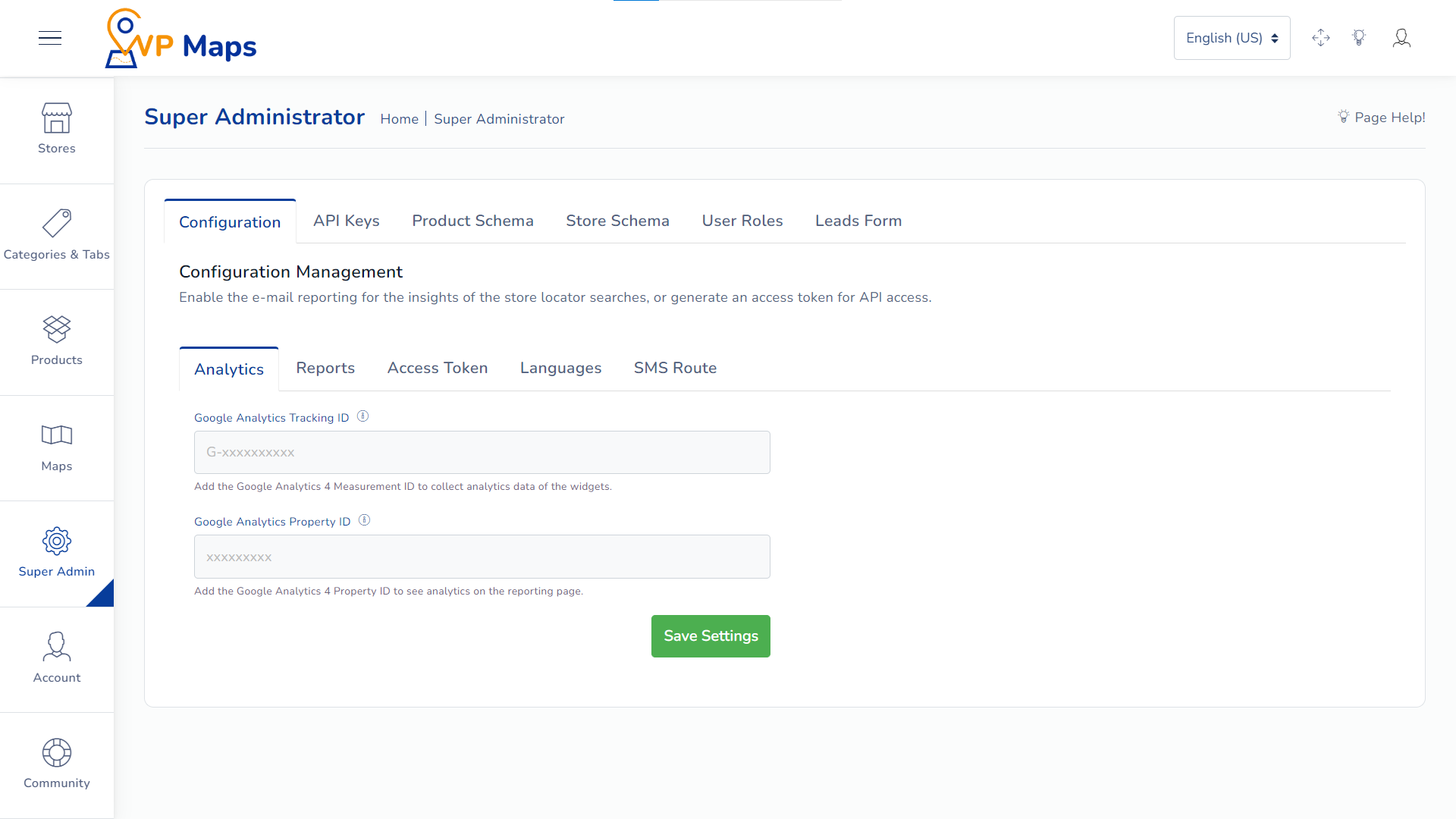Click the Super Admin sidebar icon
The image size is (1456, 819).
[x=57, y=541]
